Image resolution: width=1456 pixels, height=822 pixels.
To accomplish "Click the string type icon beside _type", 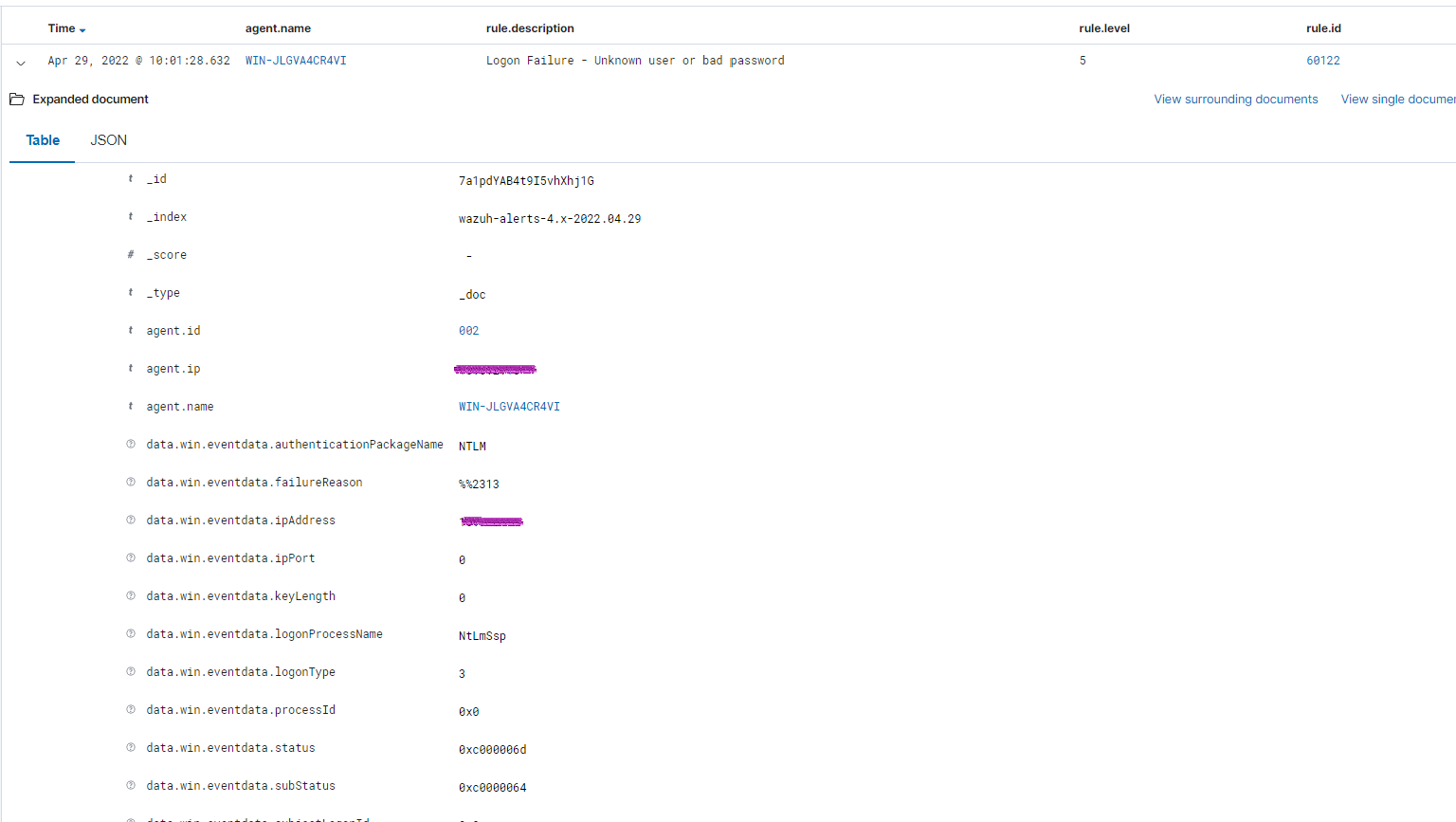I will [x=130, y=292].
